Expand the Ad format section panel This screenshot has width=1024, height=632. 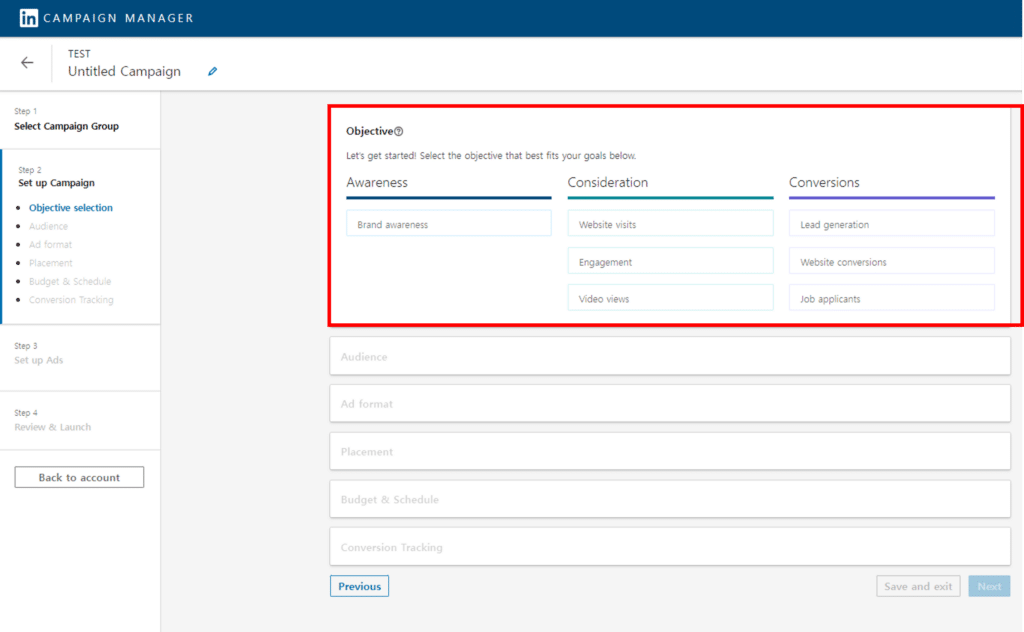point(670,403)
